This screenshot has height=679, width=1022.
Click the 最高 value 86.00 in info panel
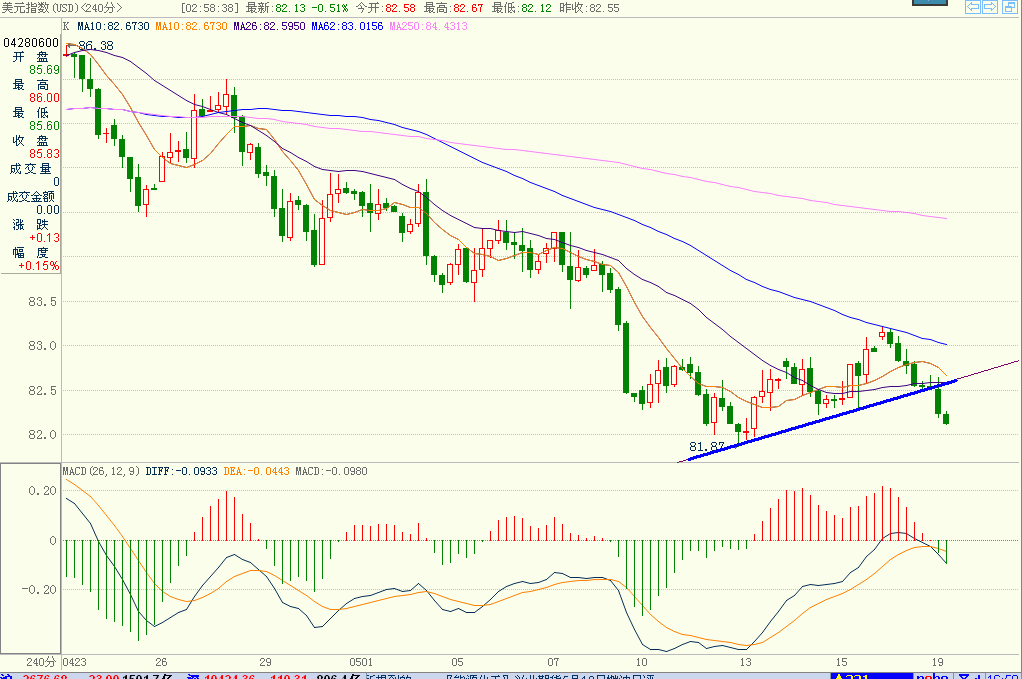[44, 98]
